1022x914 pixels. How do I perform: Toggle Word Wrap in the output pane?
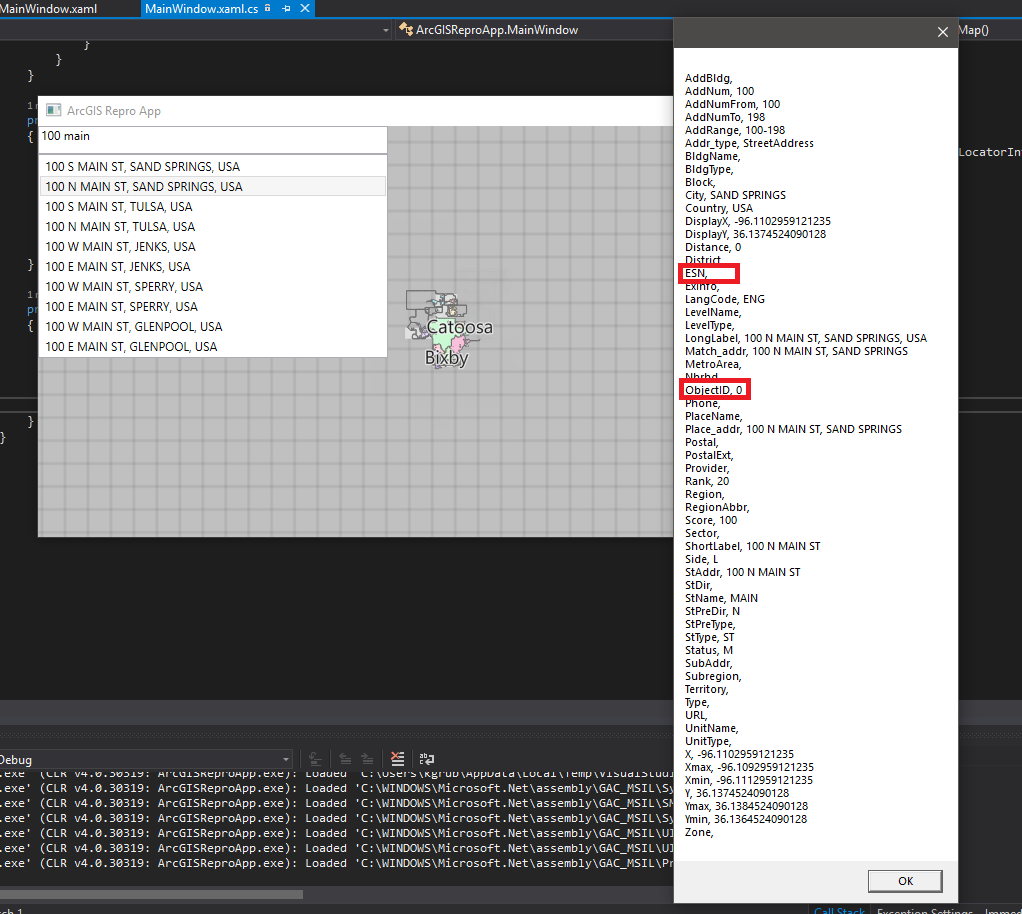point(426,759)
